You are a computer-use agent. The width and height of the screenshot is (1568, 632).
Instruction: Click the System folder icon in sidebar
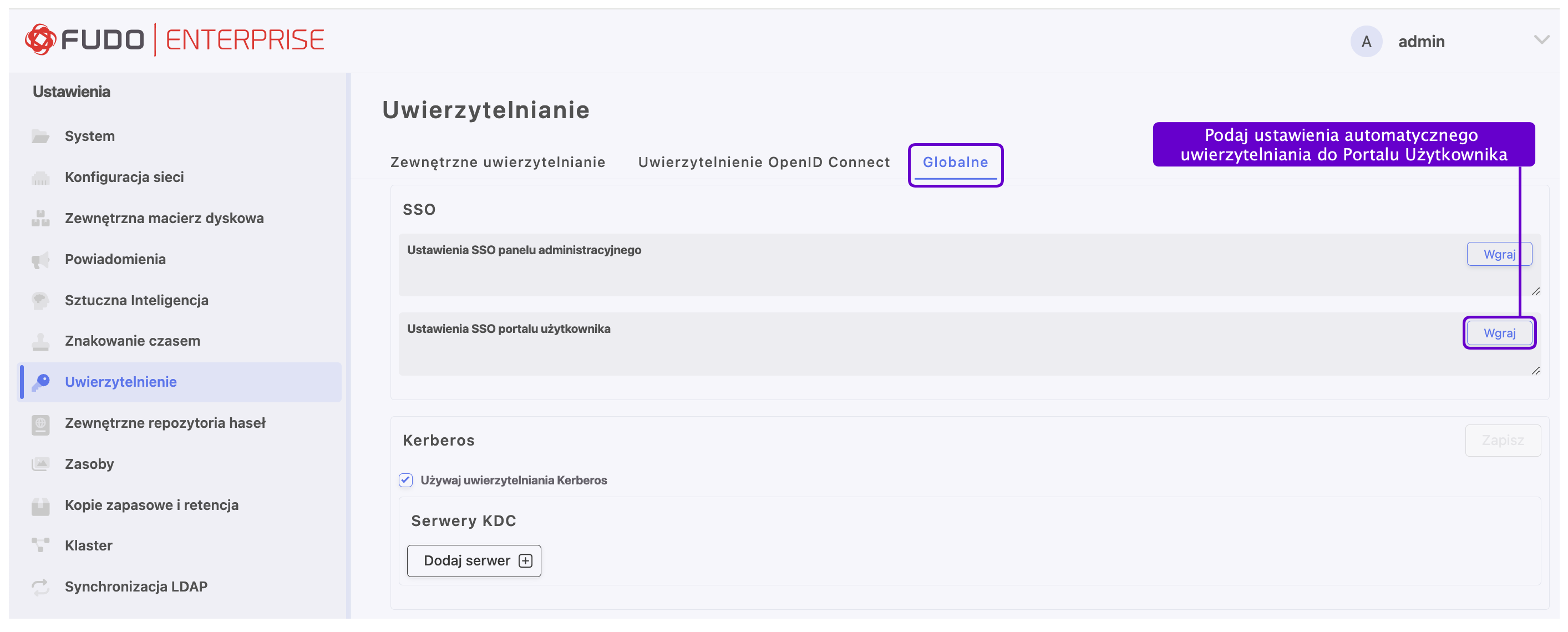pos(40,136)
